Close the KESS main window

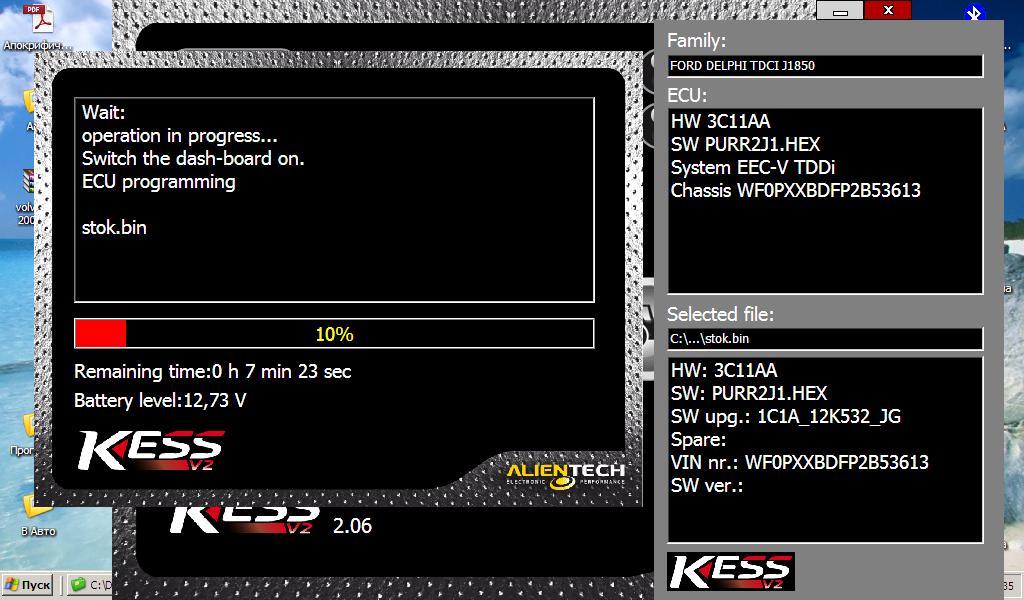coord(888,10)
